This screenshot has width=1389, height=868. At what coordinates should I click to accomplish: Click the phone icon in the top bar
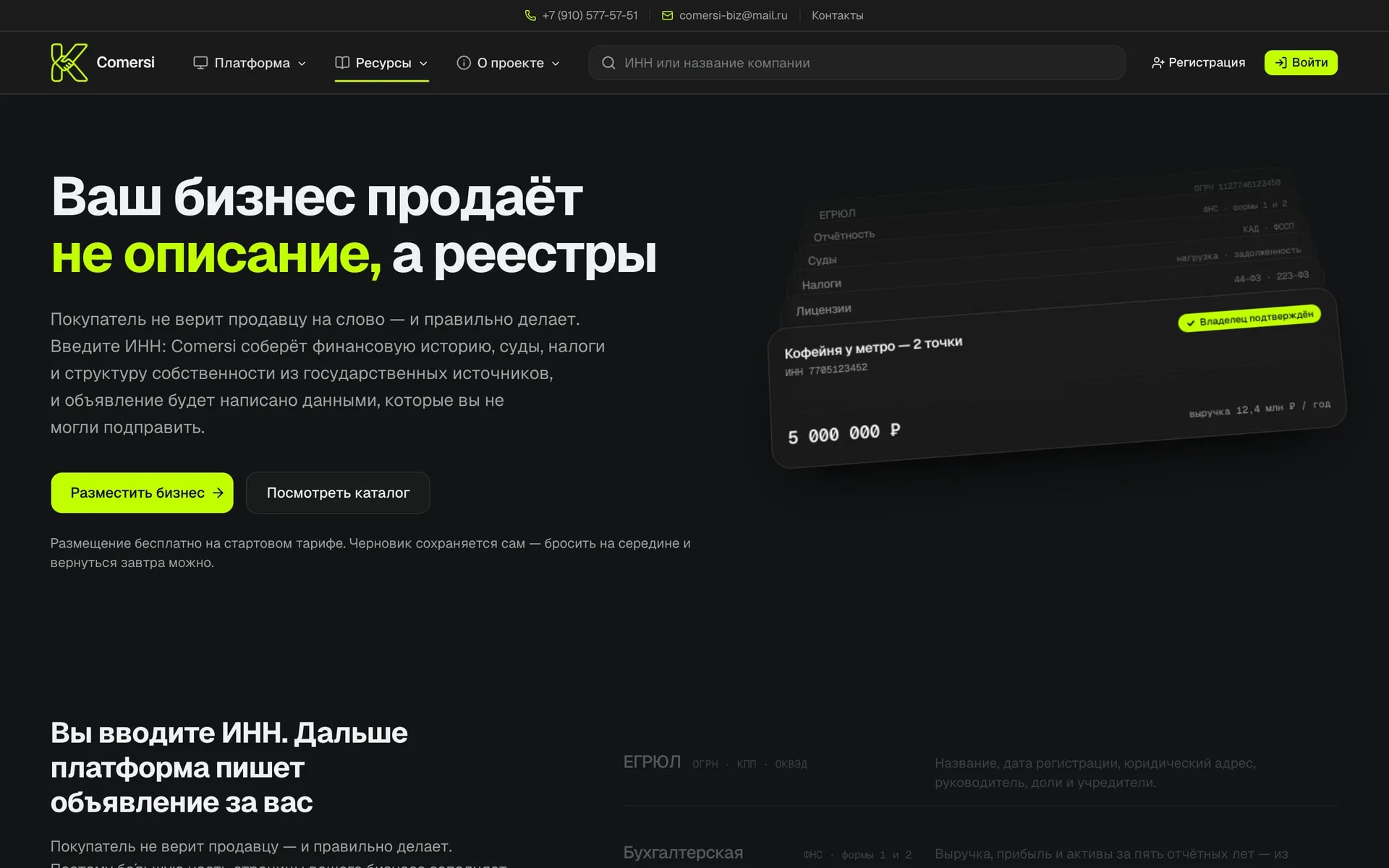(x=530, y=15)
